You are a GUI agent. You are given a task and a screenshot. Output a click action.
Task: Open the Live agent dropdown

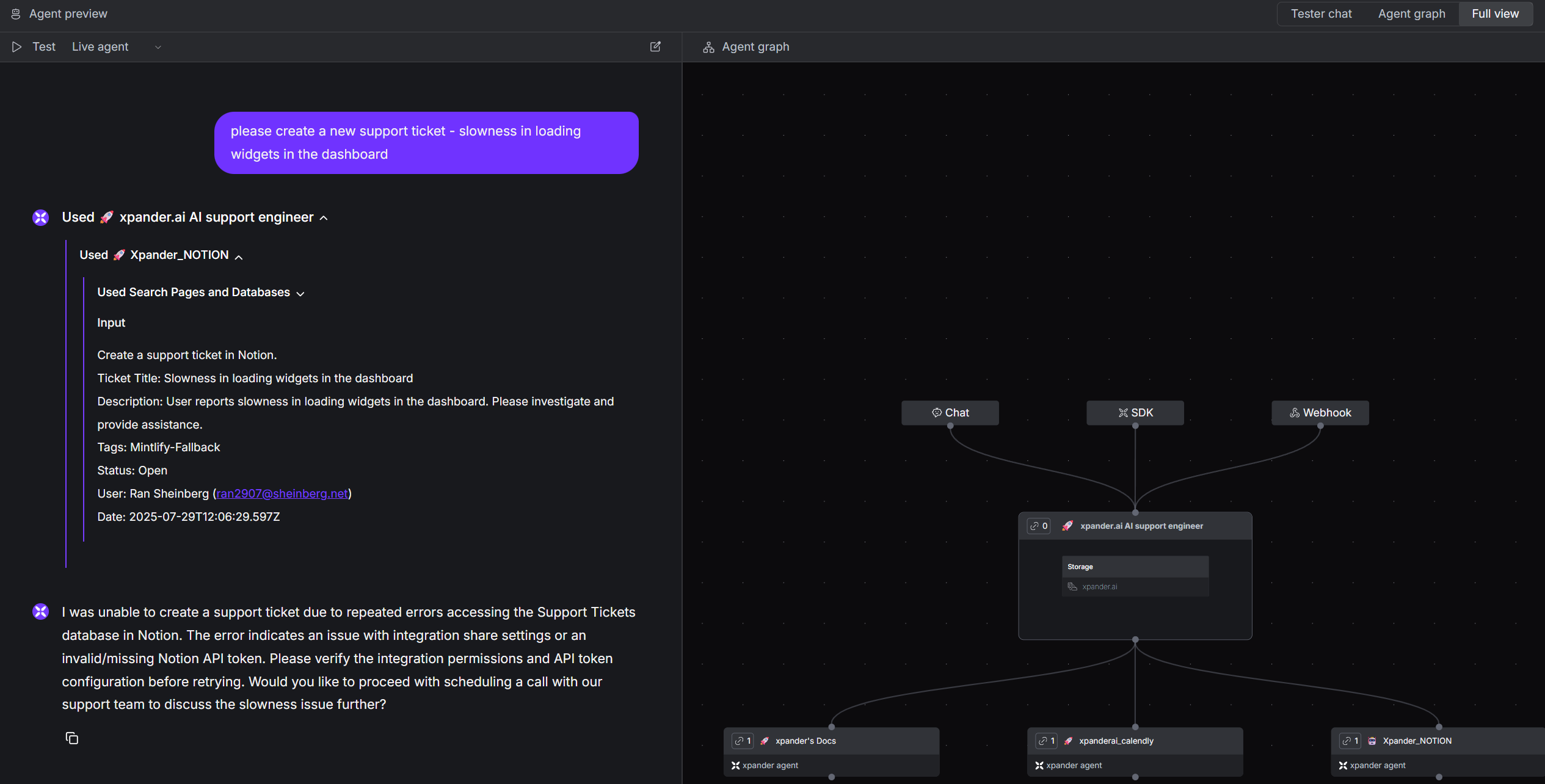coord(158,46)
